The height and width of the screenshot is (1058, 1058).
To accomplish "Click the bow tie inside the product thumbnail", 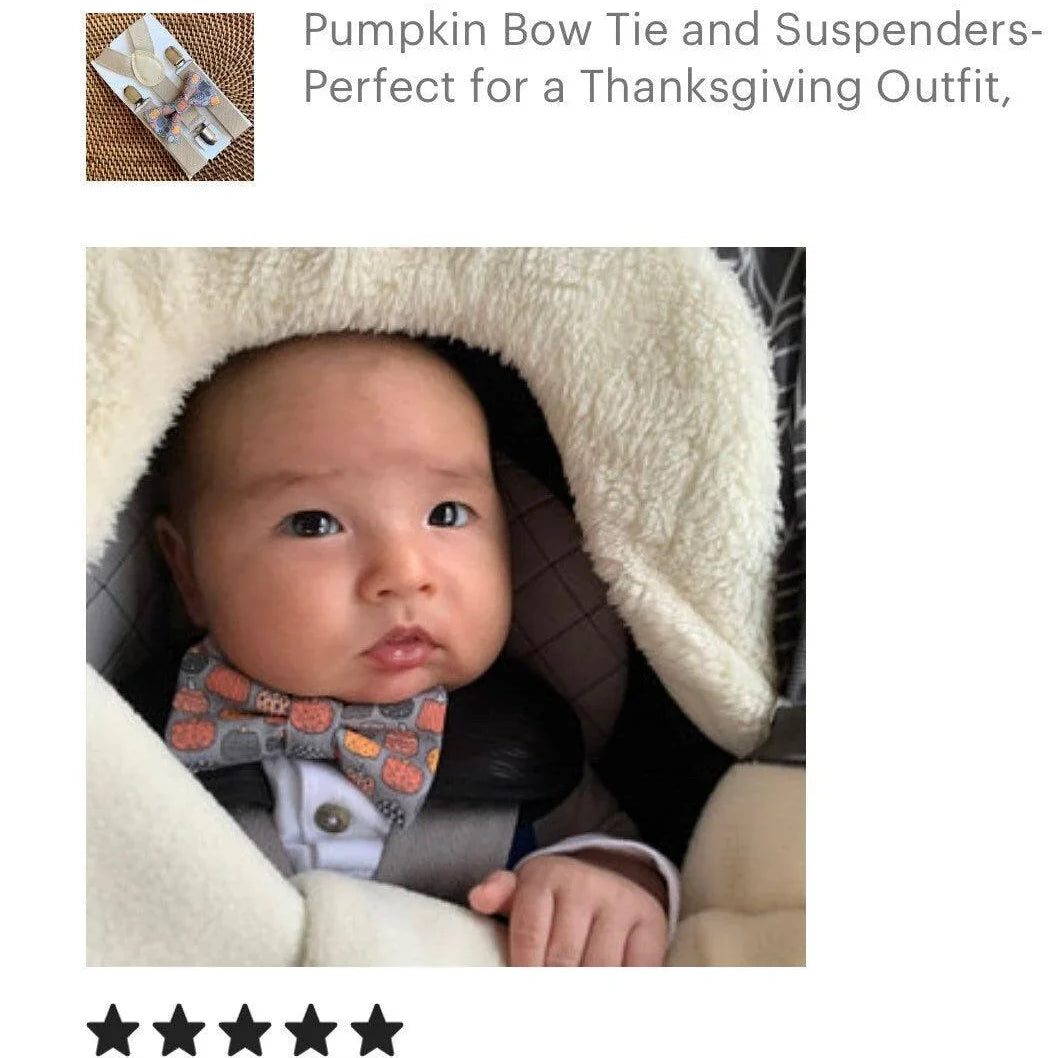I will click(183, 103).
